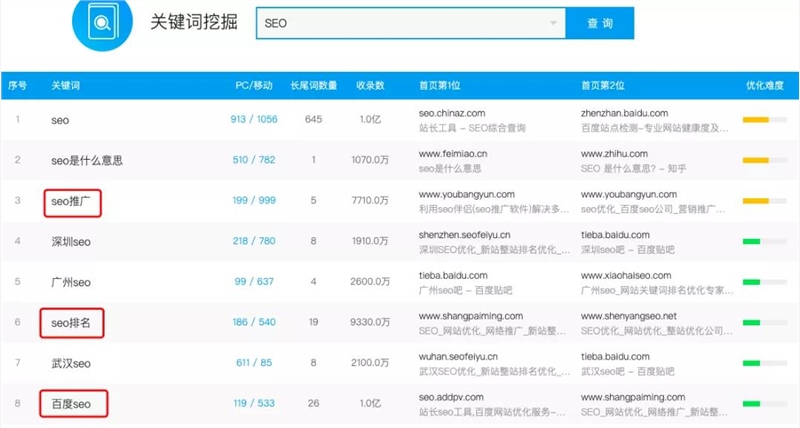
Task: Open the 218 / 780 index link
Action: pyautogui.click(x=254, y=241)
